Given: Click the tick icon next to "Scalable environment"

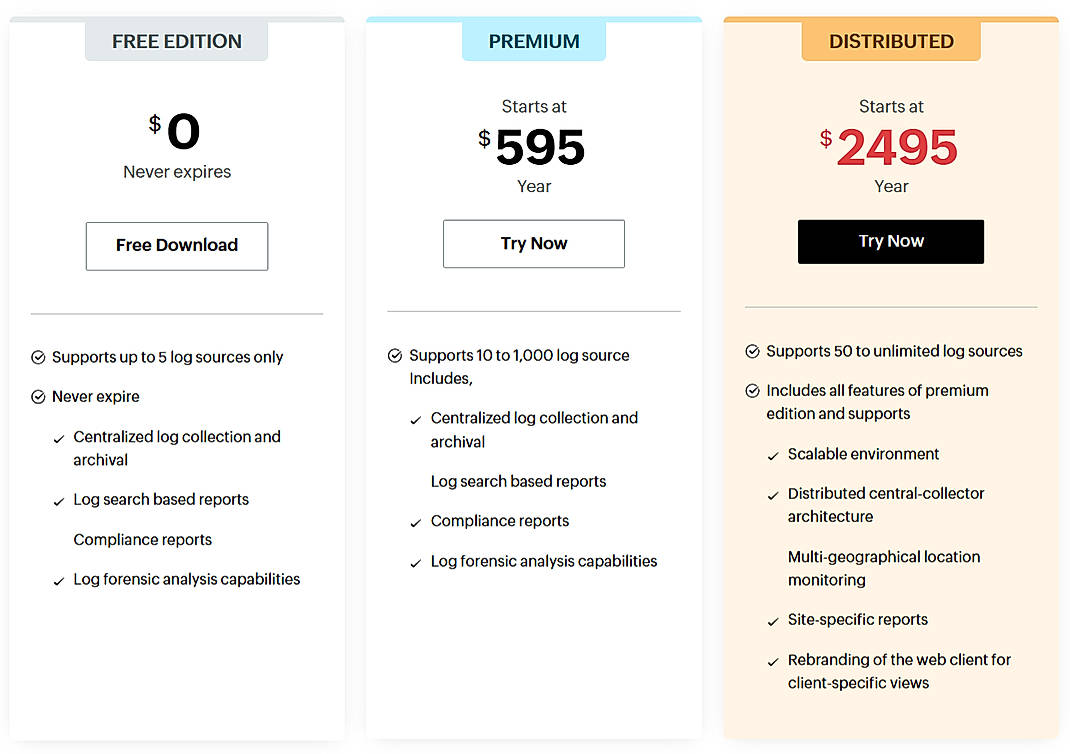Looking at the screenshot, I should coord(773,454).
